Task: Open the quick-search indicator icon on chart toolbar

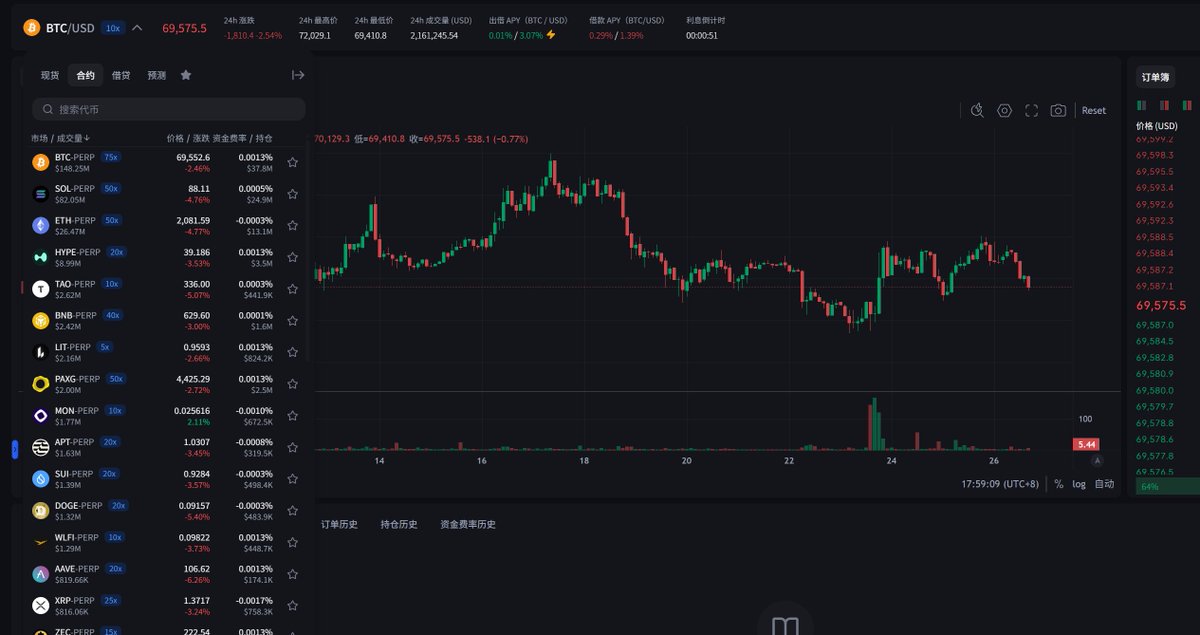Action: [x=978, y=110]
